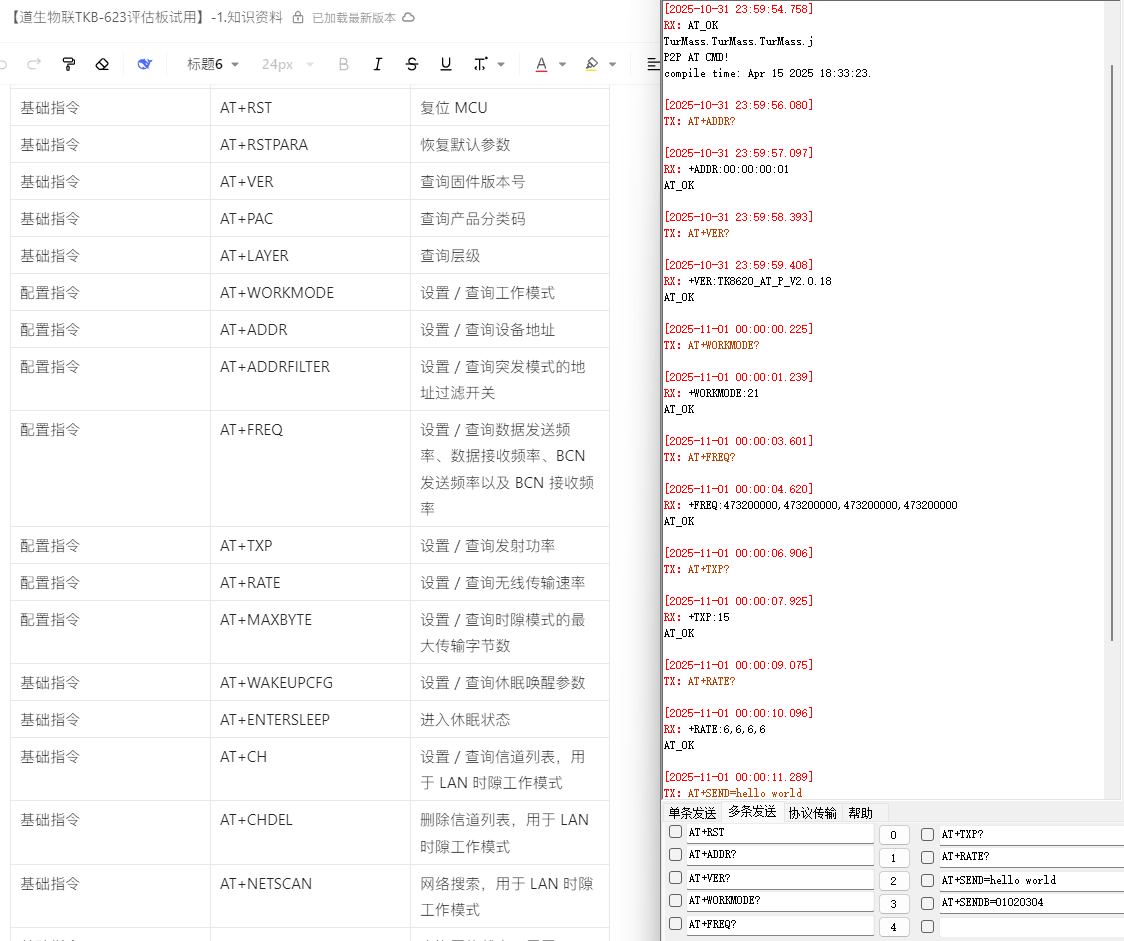
Task: Open the 帮助 tab
Action: click(860, 813)
